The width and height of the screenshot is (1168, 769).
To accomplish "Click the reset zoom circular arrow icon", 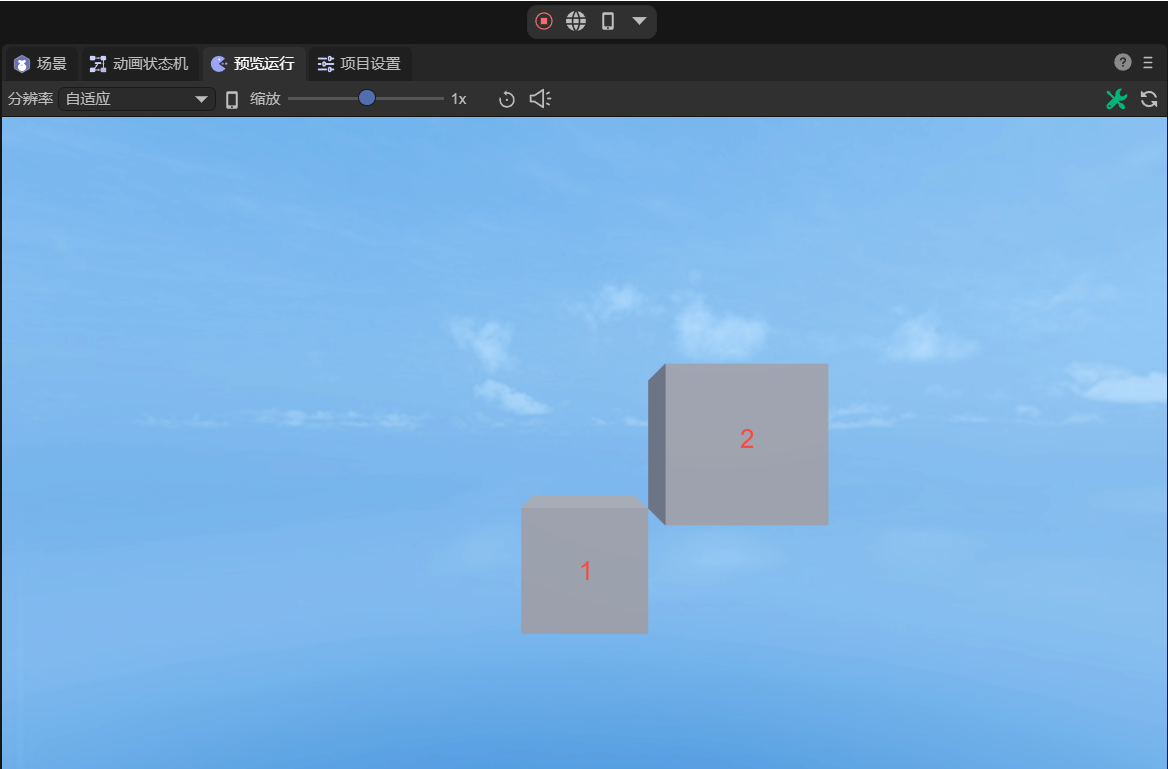I will 507,99.
